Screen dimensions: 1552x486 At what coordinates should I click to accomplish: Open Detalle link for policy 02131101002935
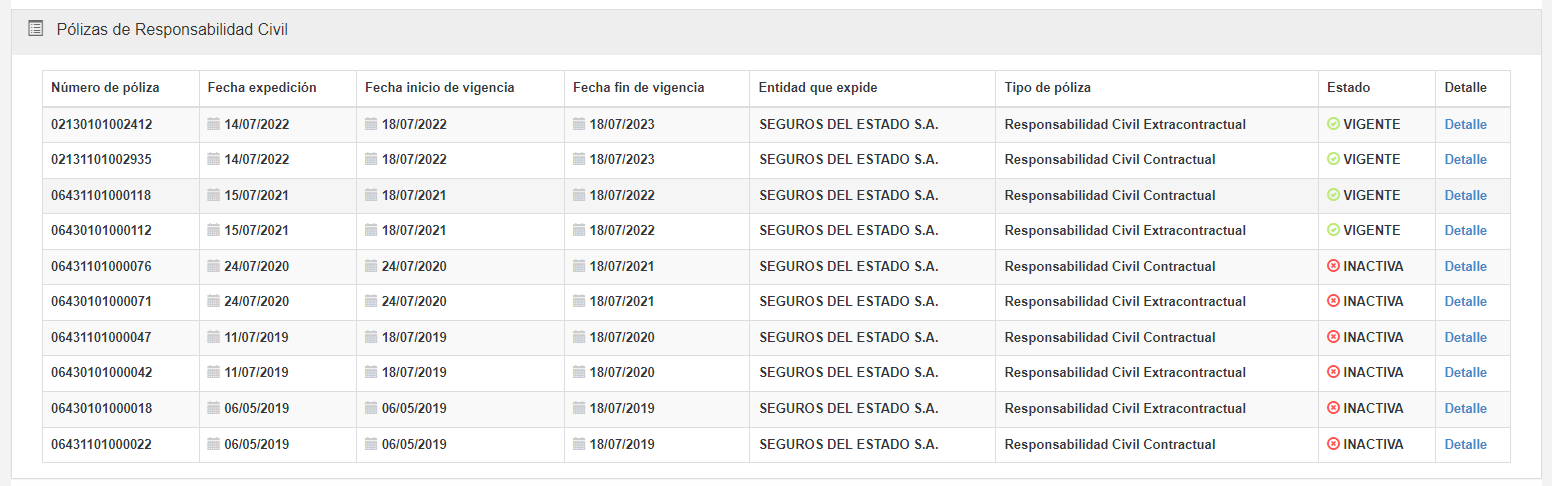tap(1465, 159)
